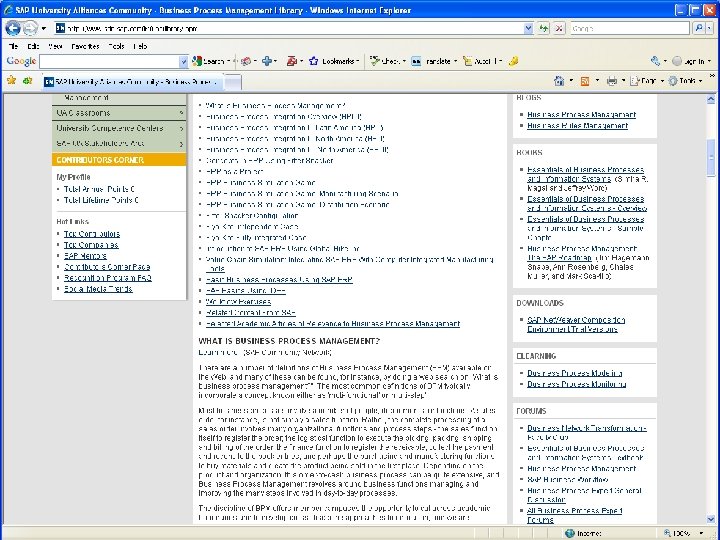The width and height of the screenshot is (720, 540).
Task: Open the File menu
Action: 13,46
